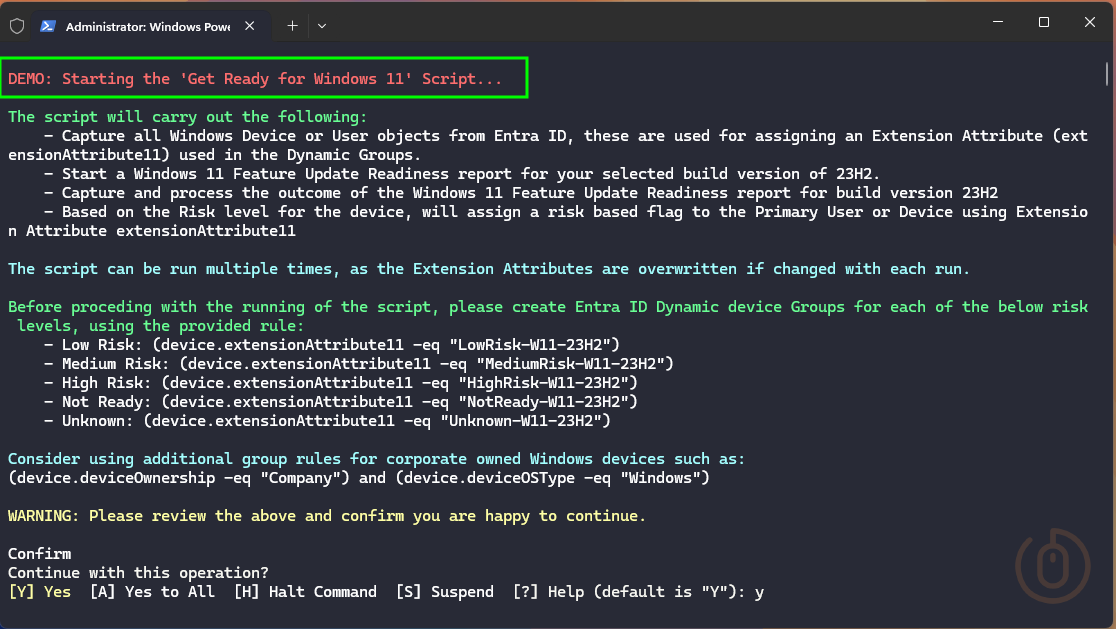Click the scrollbar thumb on the right edge

point(1106,75)
